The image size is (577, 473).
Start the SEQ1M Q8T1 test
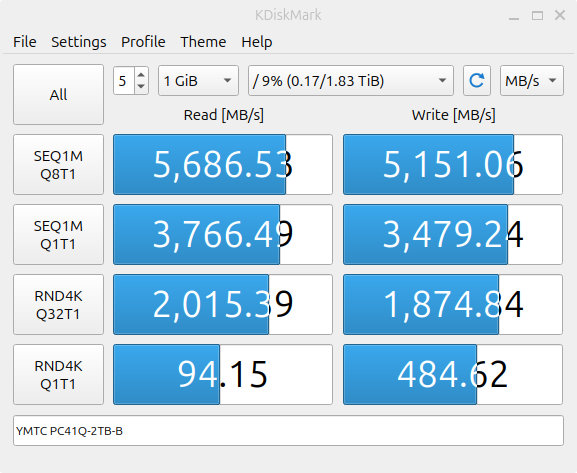pyautogui.click(x=59, y=165)
